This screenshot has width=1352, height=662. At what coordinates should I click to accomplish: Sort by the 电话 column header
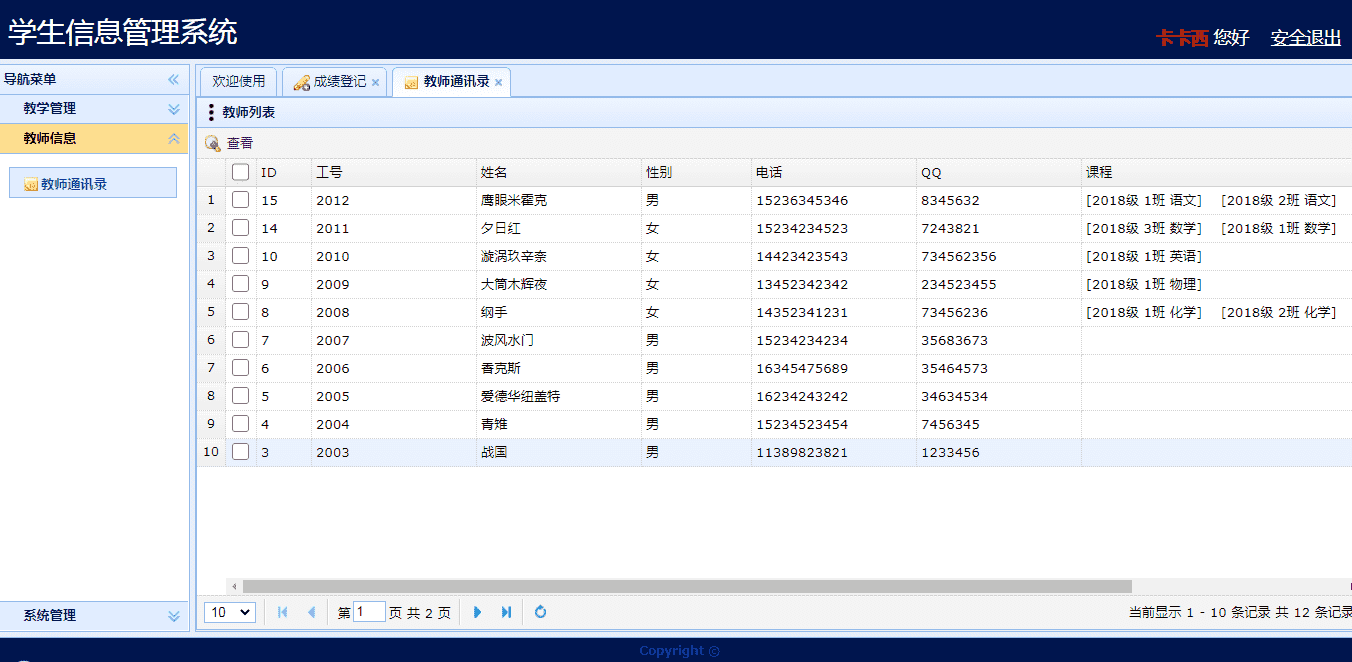coord(834,172)
